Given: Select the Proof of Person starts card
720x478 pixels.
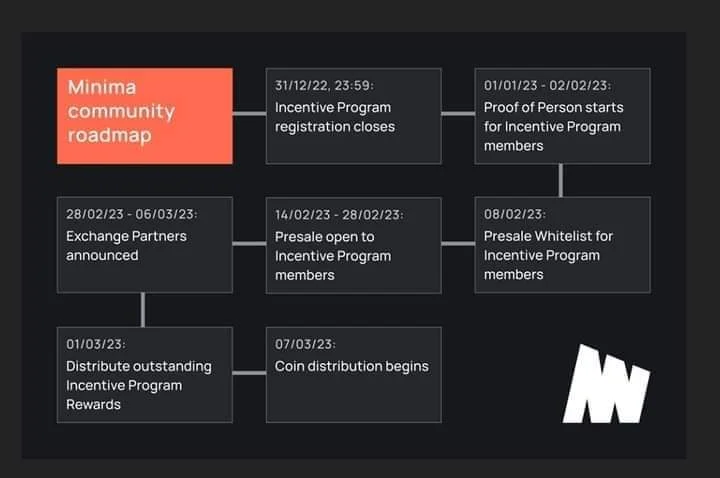Looking at the screenshot, I should 562,116.
